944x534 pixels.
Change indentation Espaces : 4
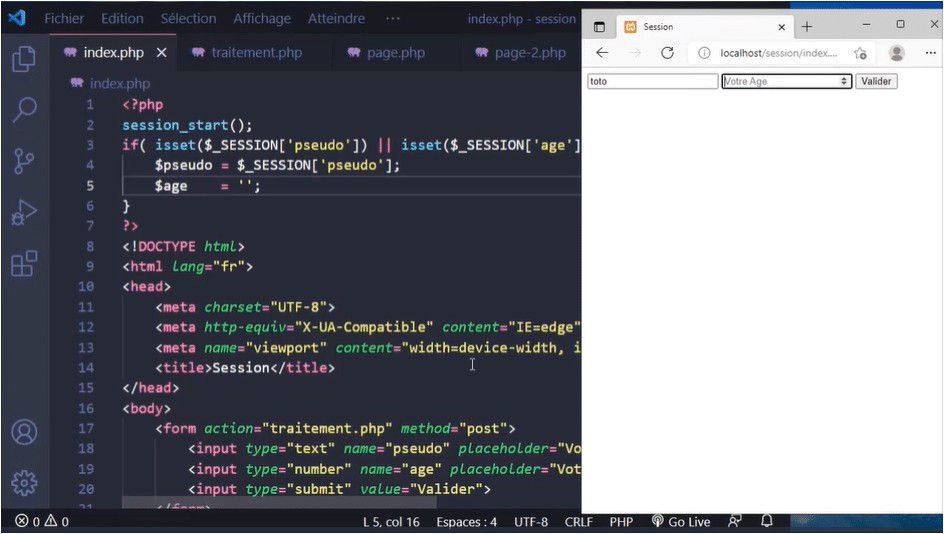point(467,521)
